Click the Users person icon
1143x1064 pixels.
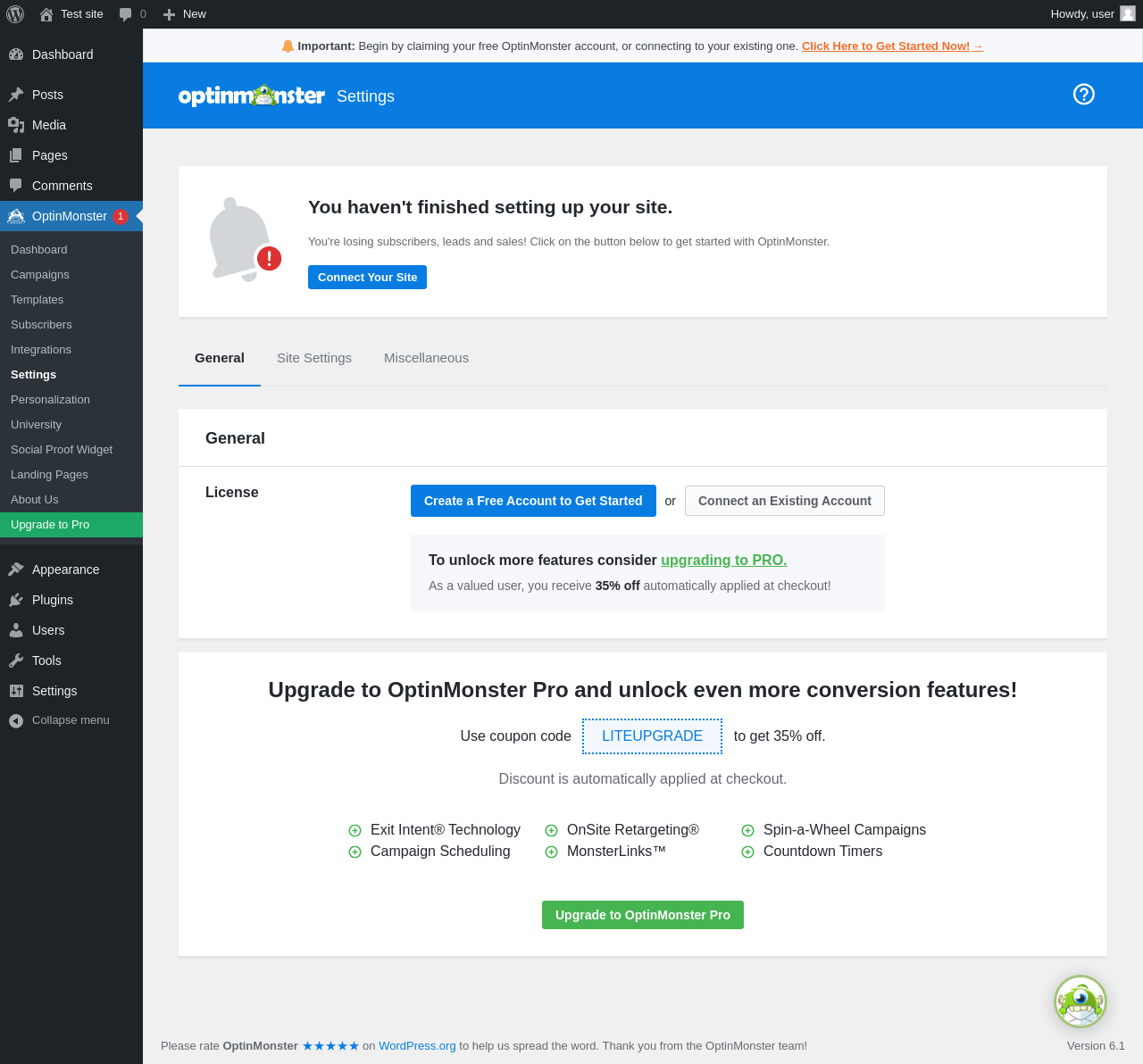[x=16, y=630]
